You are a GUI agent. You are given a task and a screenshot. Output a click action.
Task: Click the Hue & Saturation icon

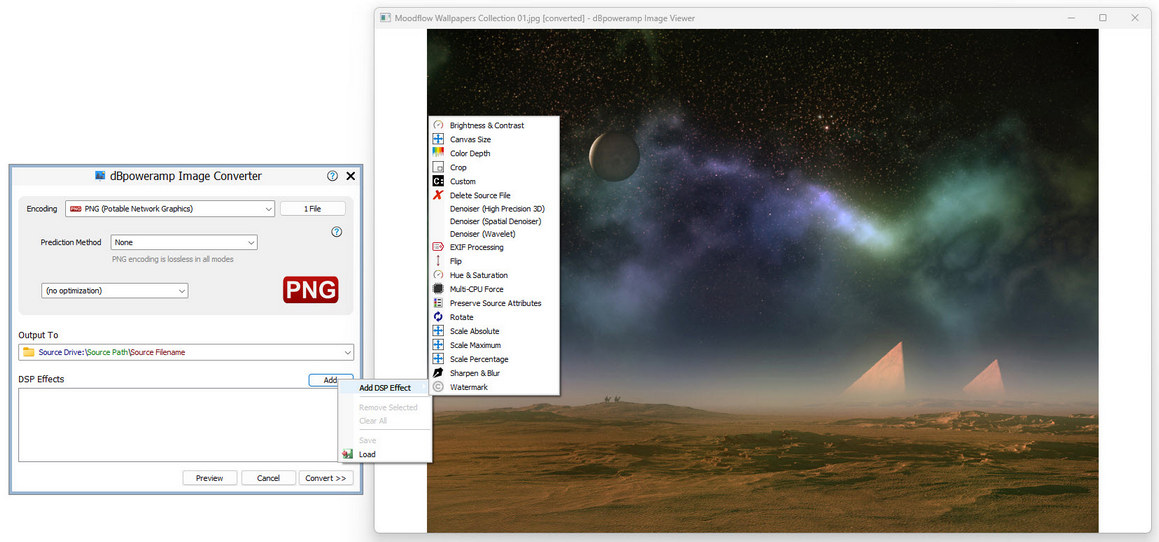[x=438, y=275]
